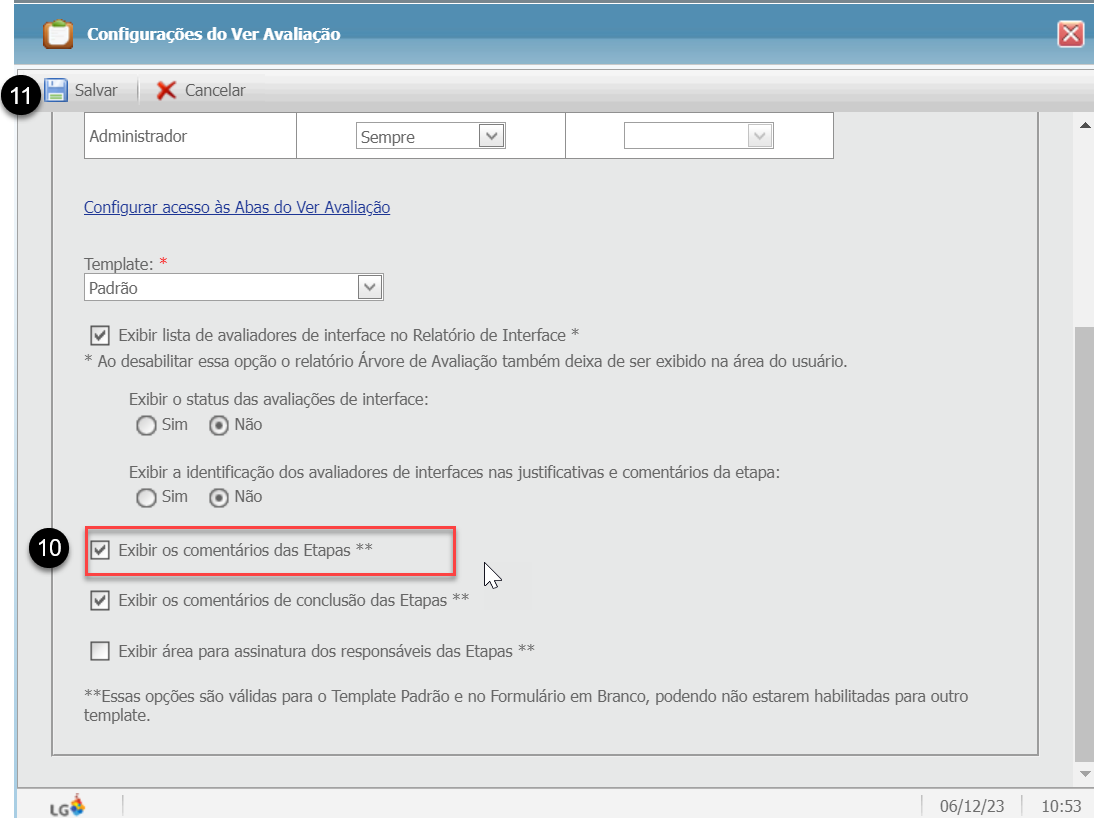The height and width of the screenshot is (818, 1094).
Task: Click the clipboard icon in title bar
Action: click(58, 34)
